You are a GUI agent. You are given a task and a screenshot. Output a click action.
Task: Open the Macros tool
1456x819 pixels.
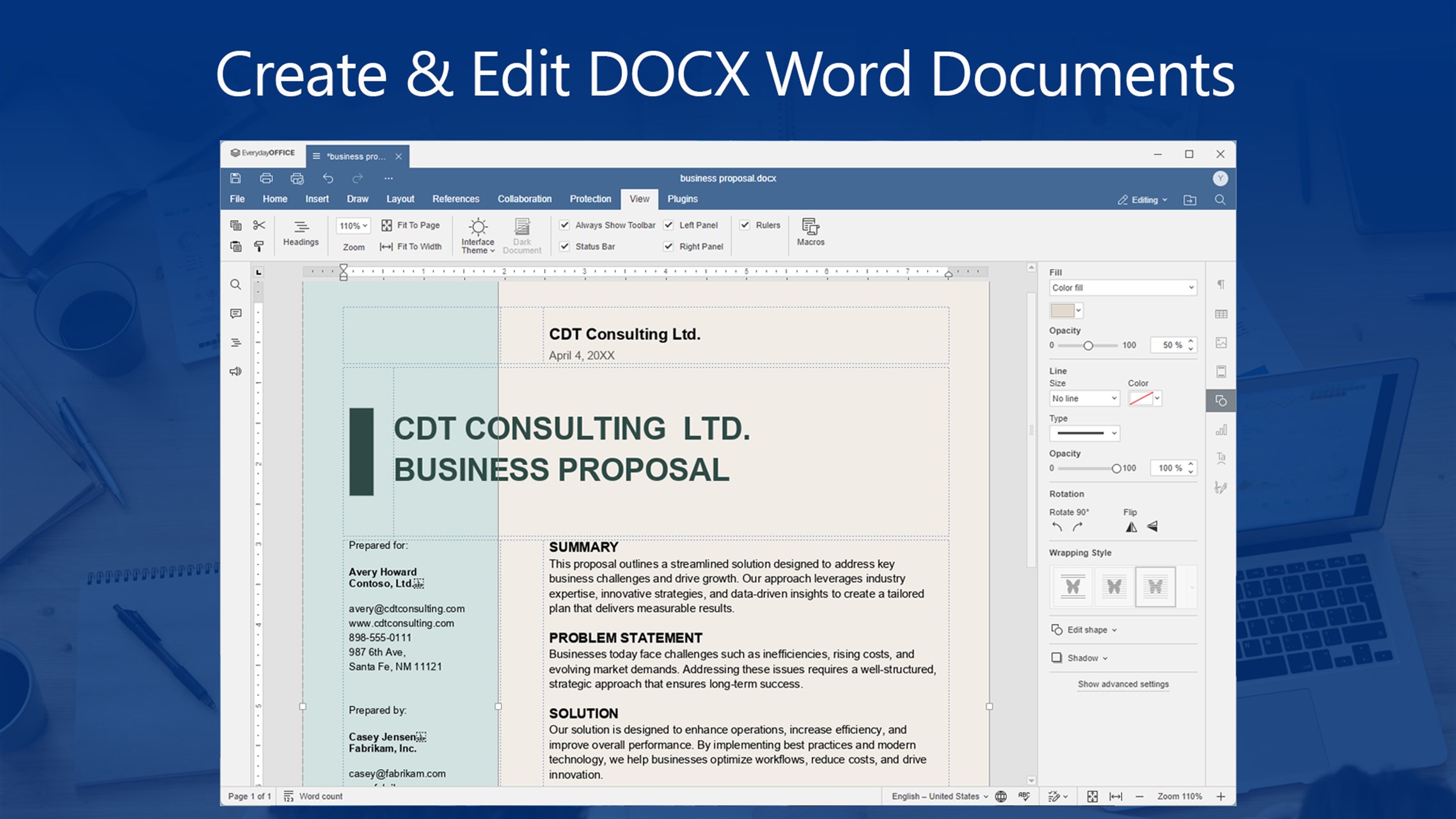810,232
